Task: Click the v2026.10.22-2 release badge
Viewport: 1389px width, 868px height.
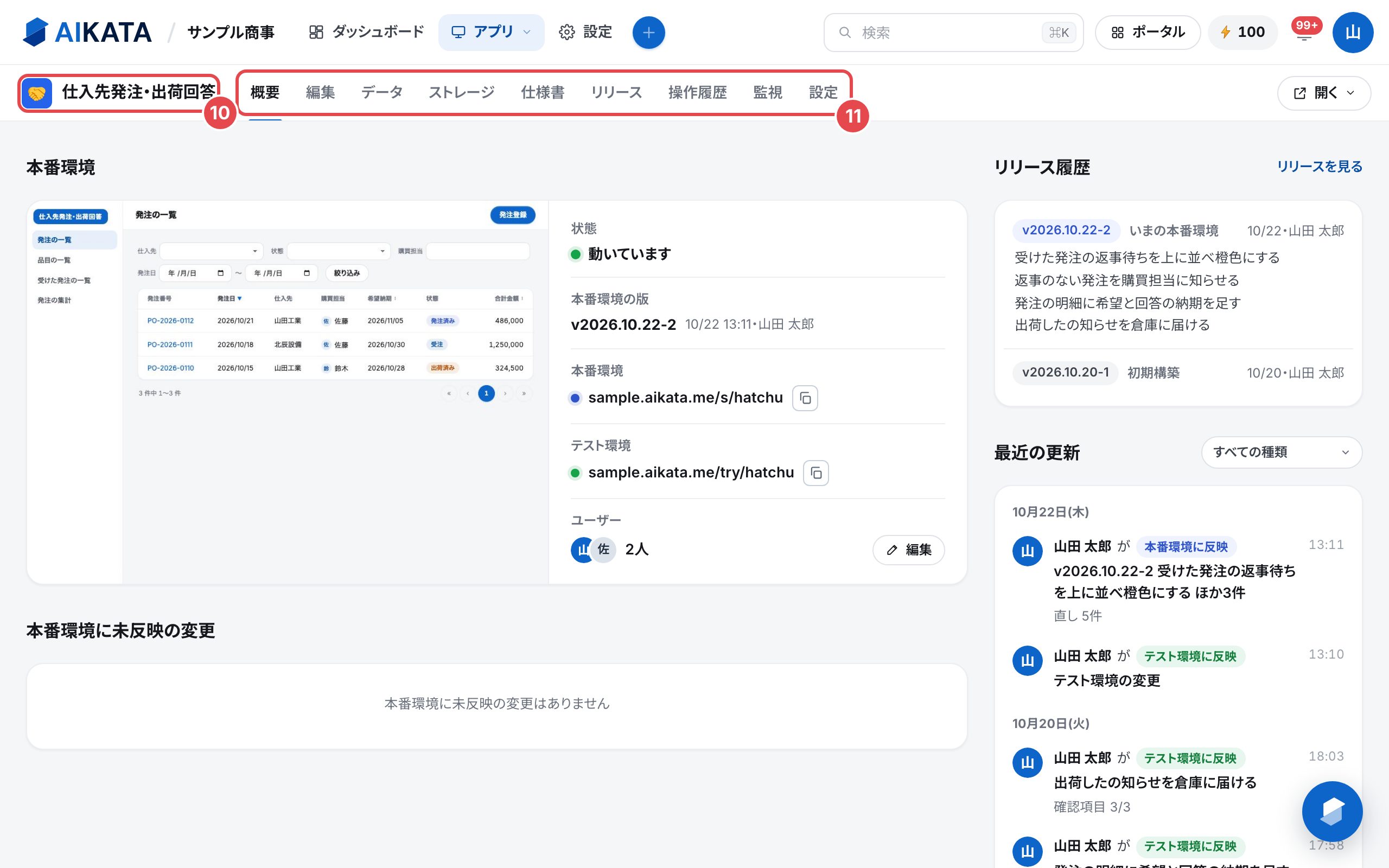Action: 1066,230
